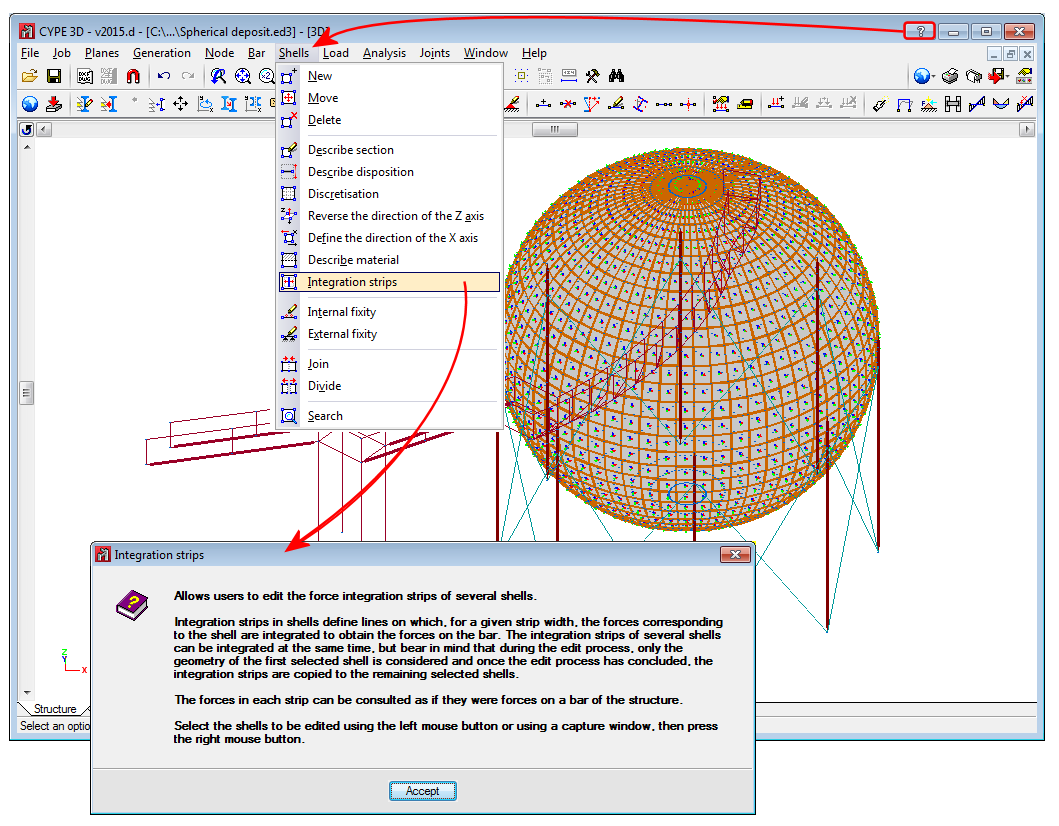Click the new node icon with plus

(542, 103)
